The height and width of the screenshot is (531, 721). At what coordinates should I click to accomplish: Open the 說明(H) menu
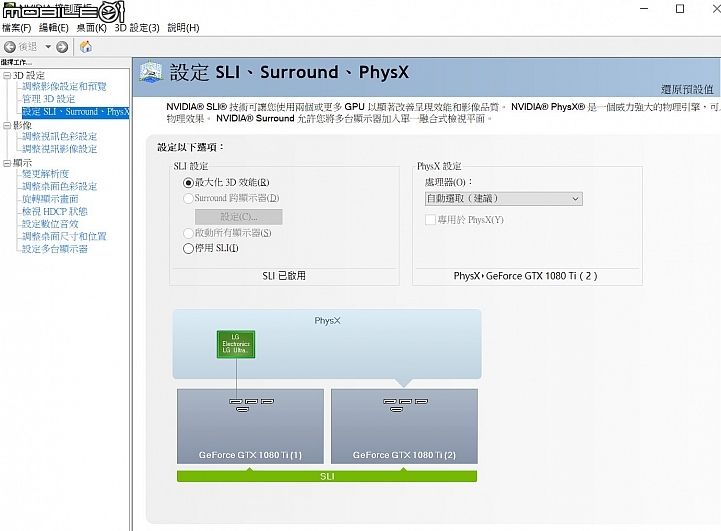pyautogui.click(x=183, y=28)
